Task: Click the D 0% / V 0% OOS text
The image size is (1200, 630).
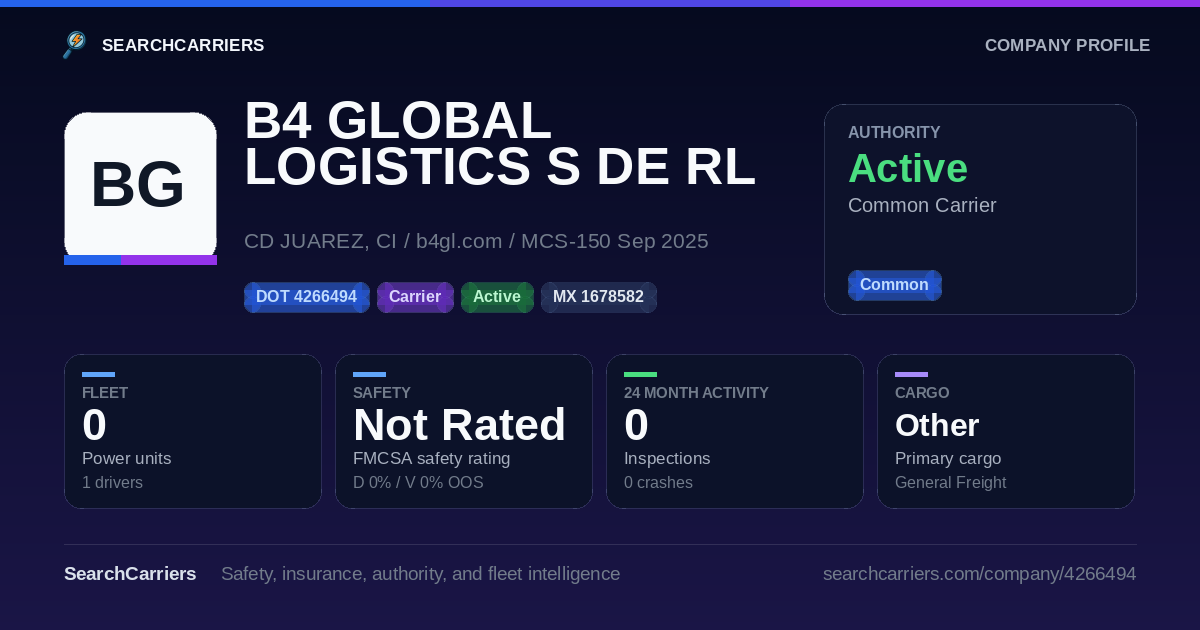Action: pyautogui.click(x=418, y=482)
